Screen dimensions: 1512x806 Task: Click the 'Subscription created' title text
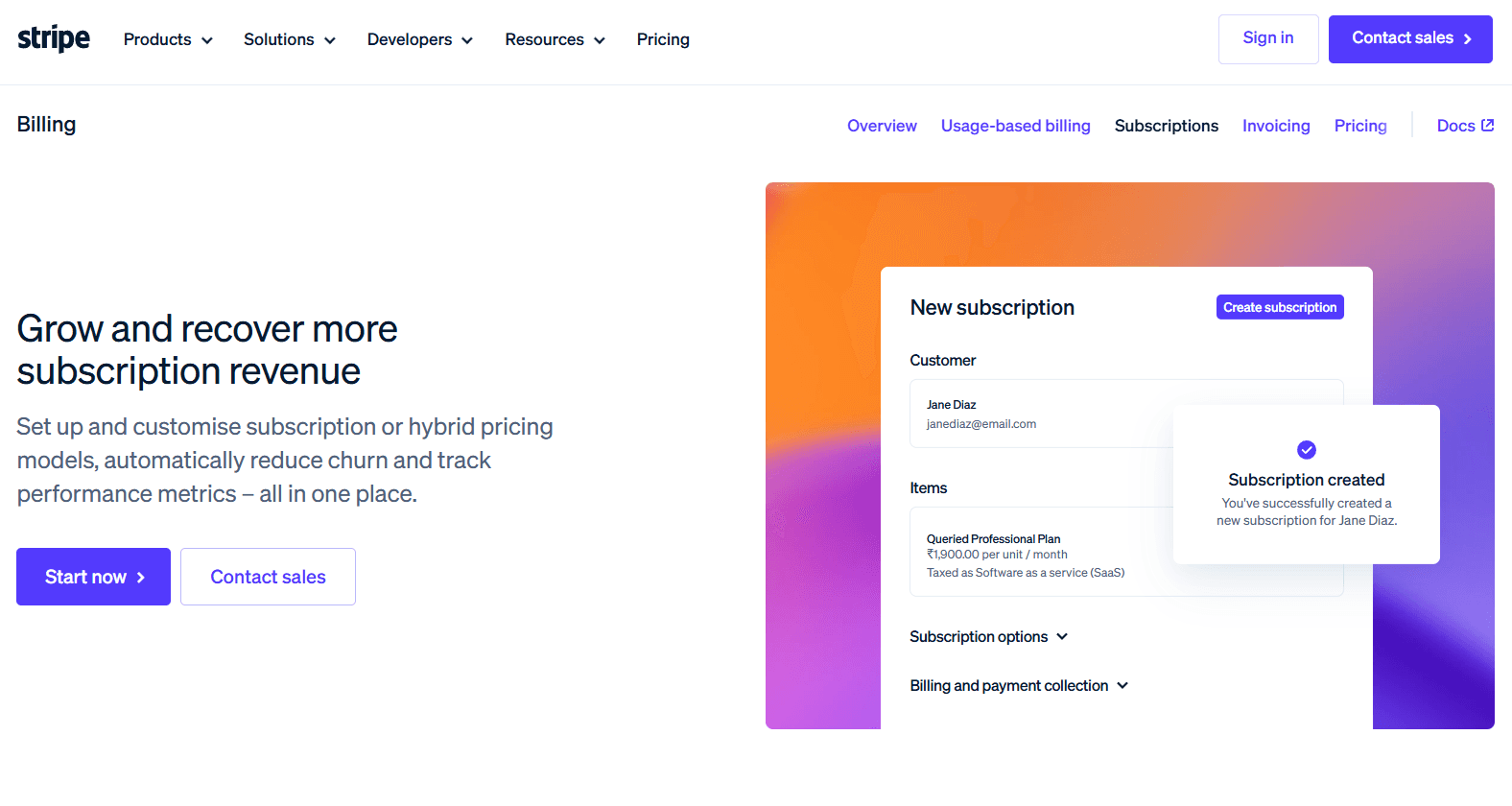1307,480
